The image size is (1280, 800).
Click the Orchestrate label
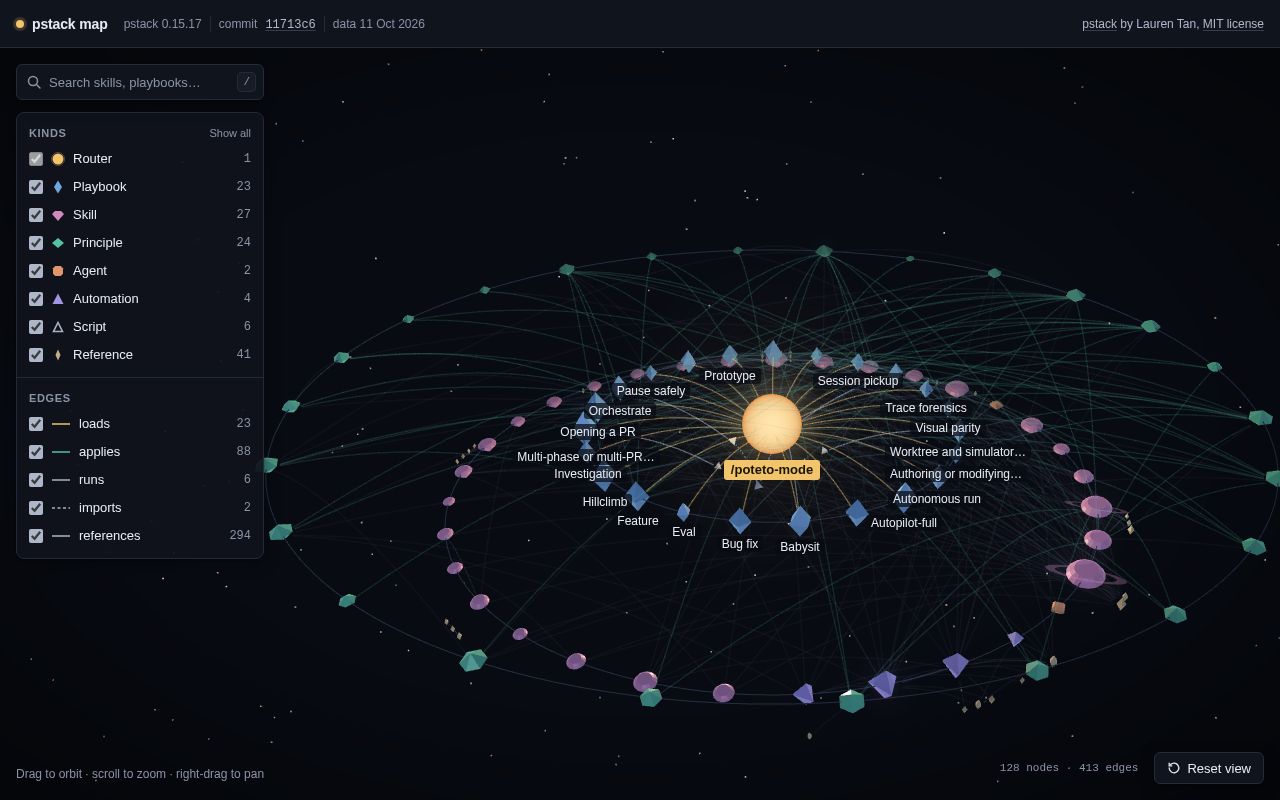tap(620, 411)
